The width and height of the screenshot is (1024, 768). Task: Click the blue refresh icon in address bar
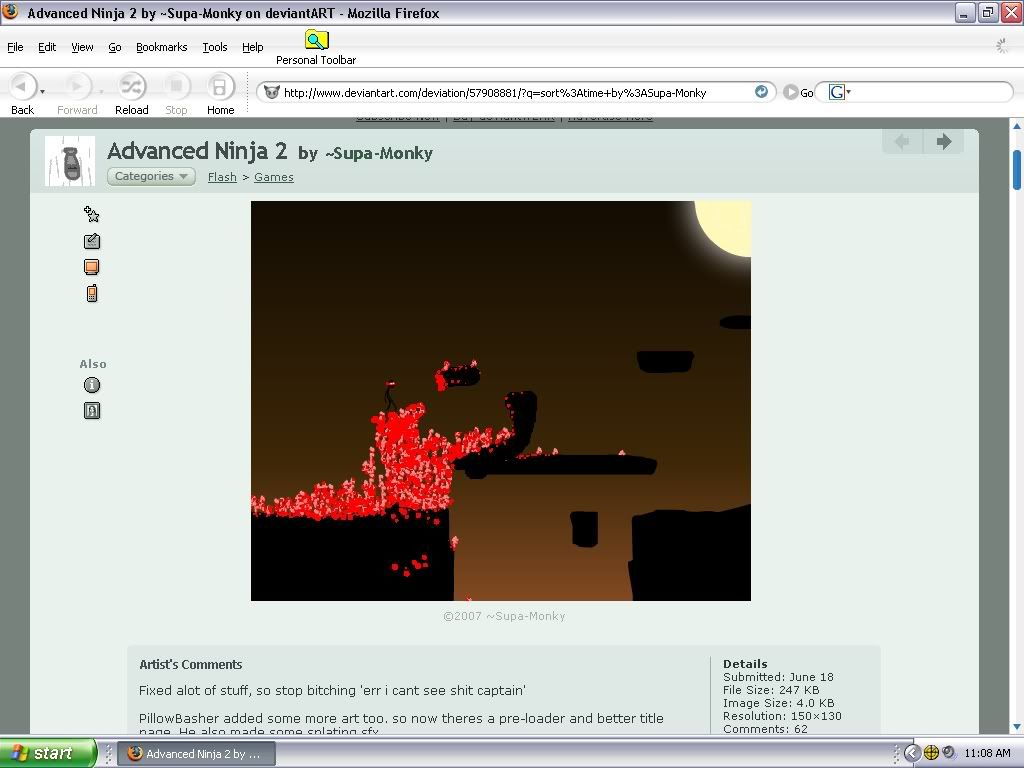click(761, 91)
